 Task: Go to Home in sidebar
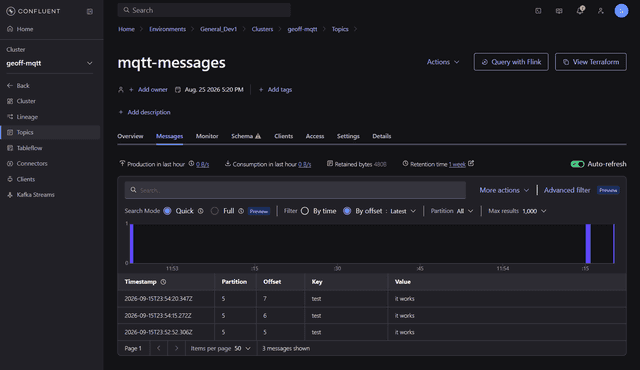click(20, 29)
